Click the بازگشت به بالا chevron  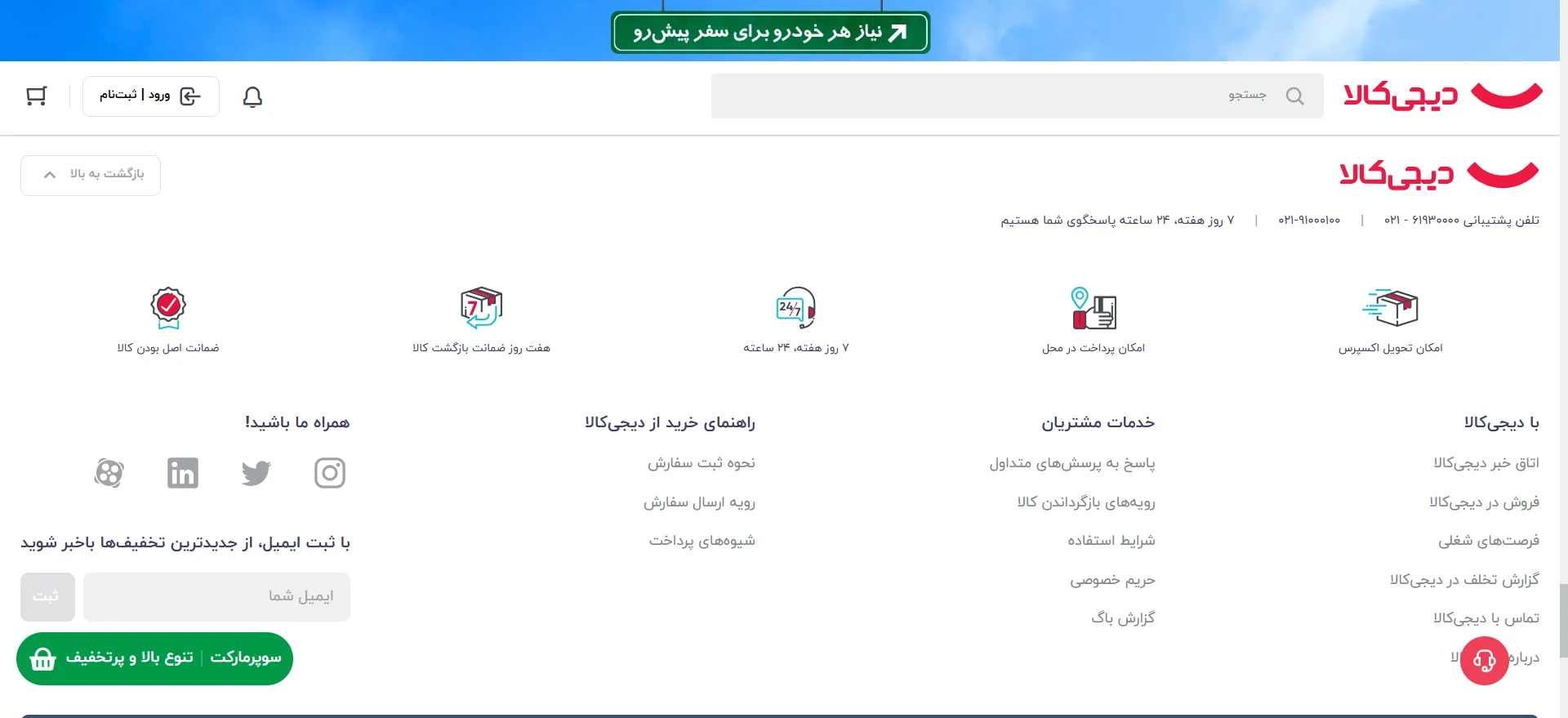50,175
